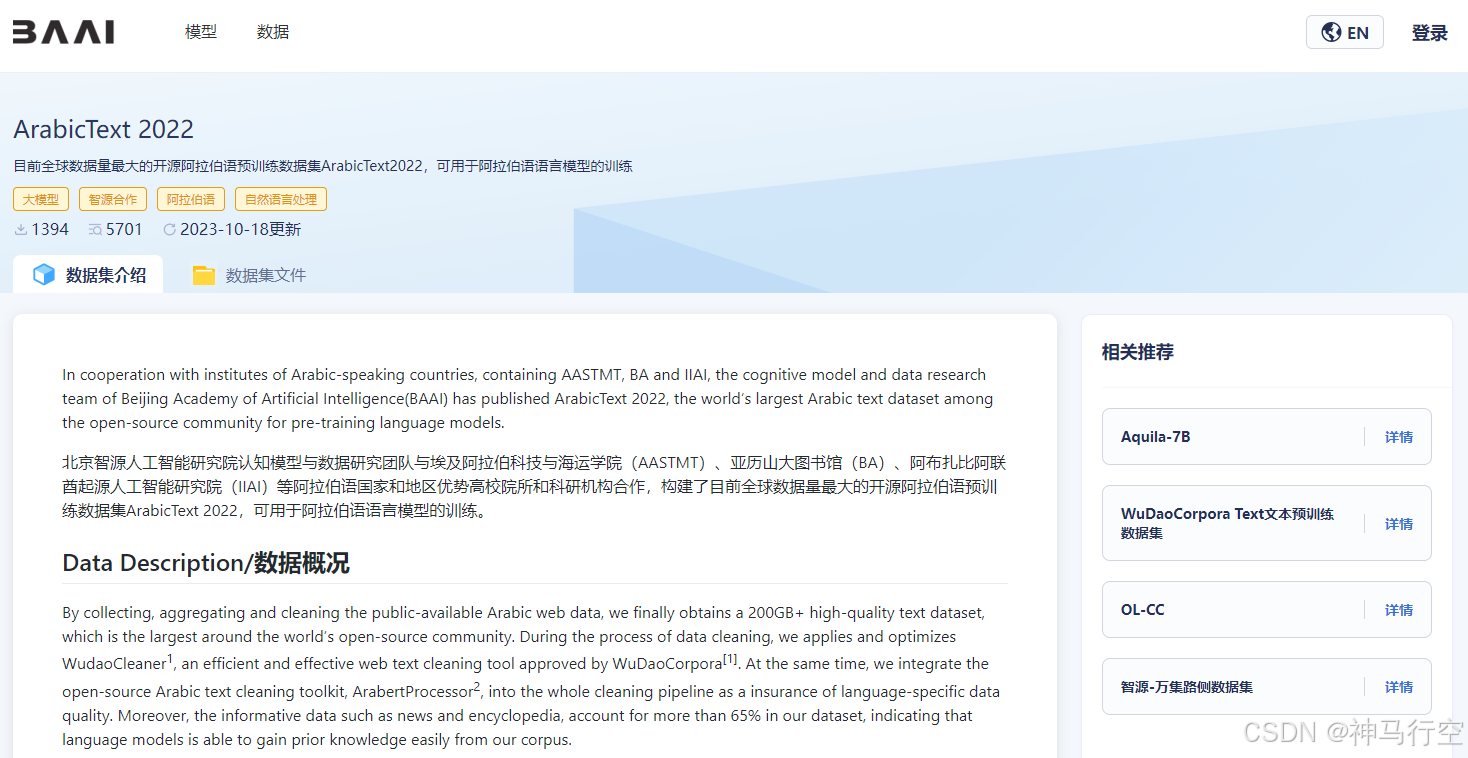Click the blue cube icon on 数据集介绍 tab
The height and width of the screenshot is (758, 1468).
click(x=43, y=275)
